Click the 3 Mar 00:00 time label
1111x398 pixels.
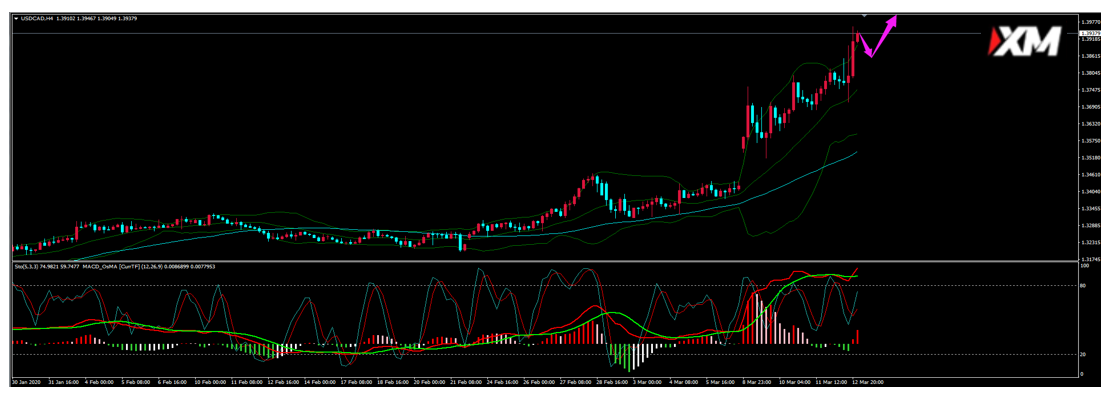point(646,381)
